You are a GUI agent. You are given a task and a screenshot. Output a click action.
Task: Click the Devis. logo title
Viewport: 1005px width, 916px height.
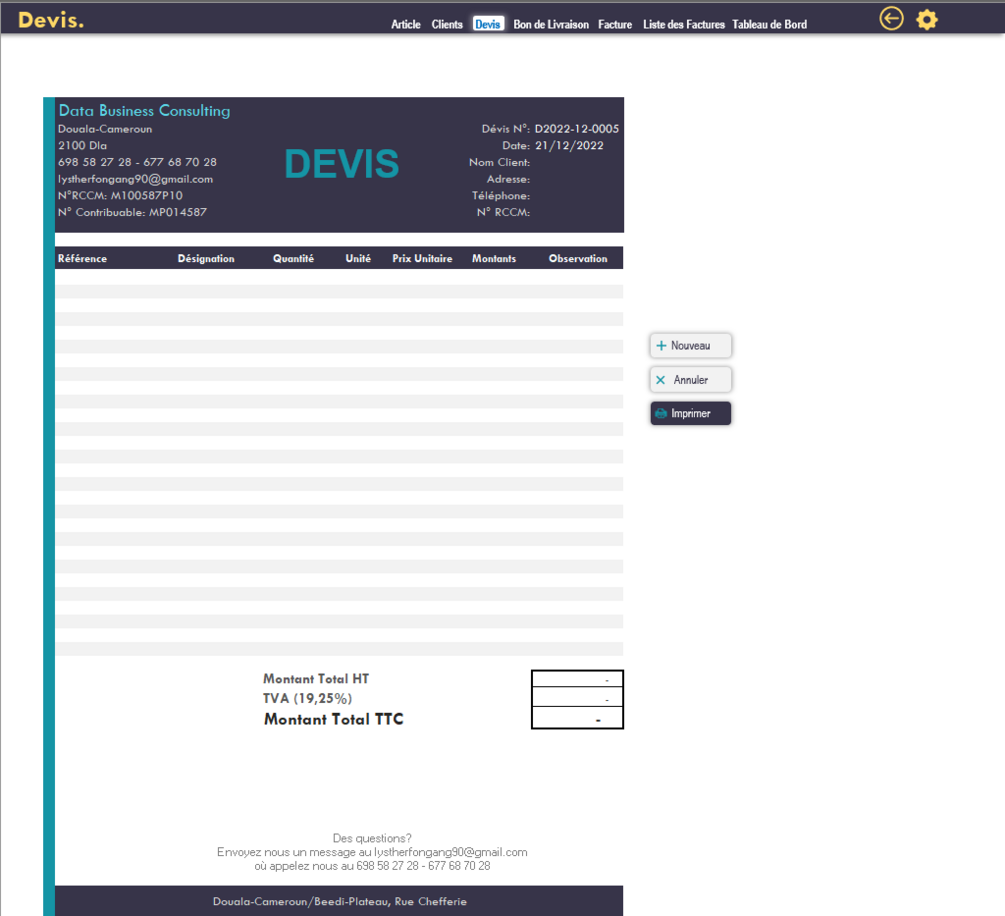(51, 20)
